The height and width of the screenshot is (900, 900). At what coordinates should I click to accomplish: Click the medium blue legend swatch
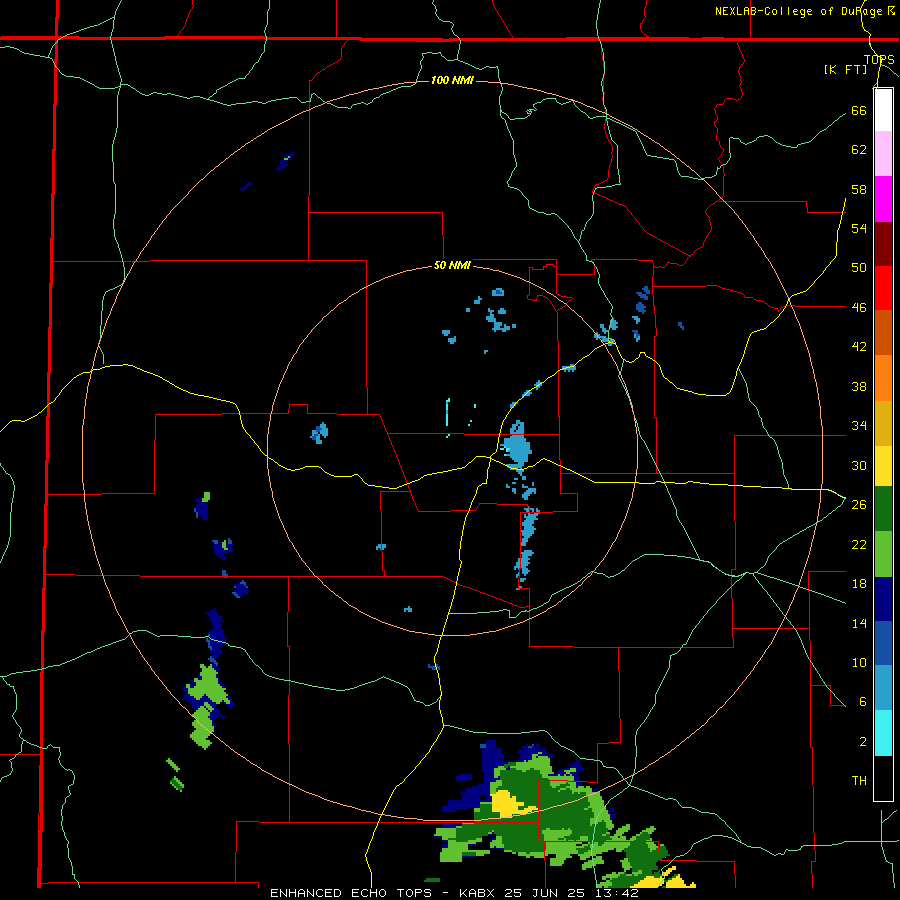(883, 643)
